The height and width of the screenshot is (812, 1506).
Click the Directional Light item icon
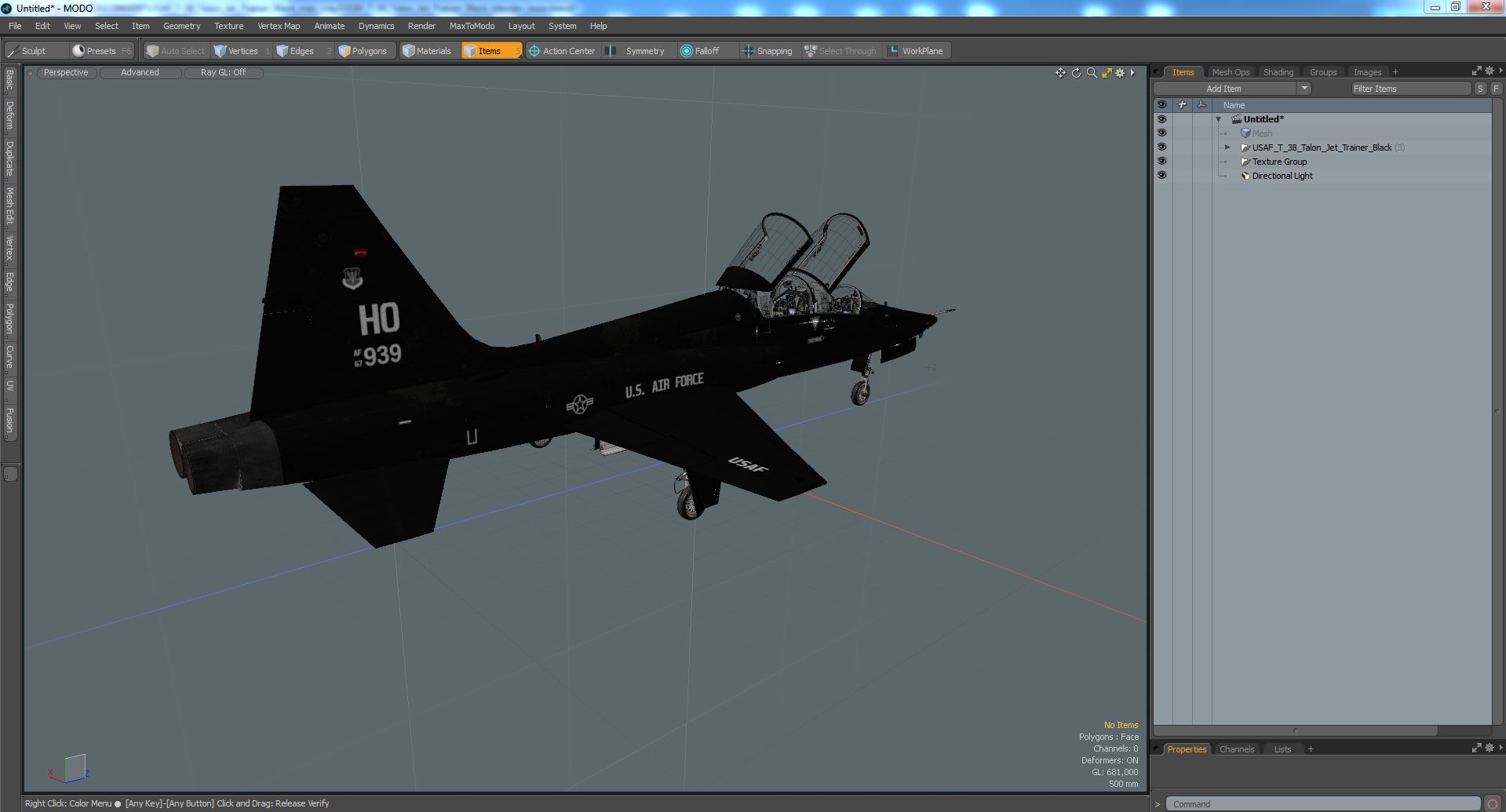coord(1245,176)
